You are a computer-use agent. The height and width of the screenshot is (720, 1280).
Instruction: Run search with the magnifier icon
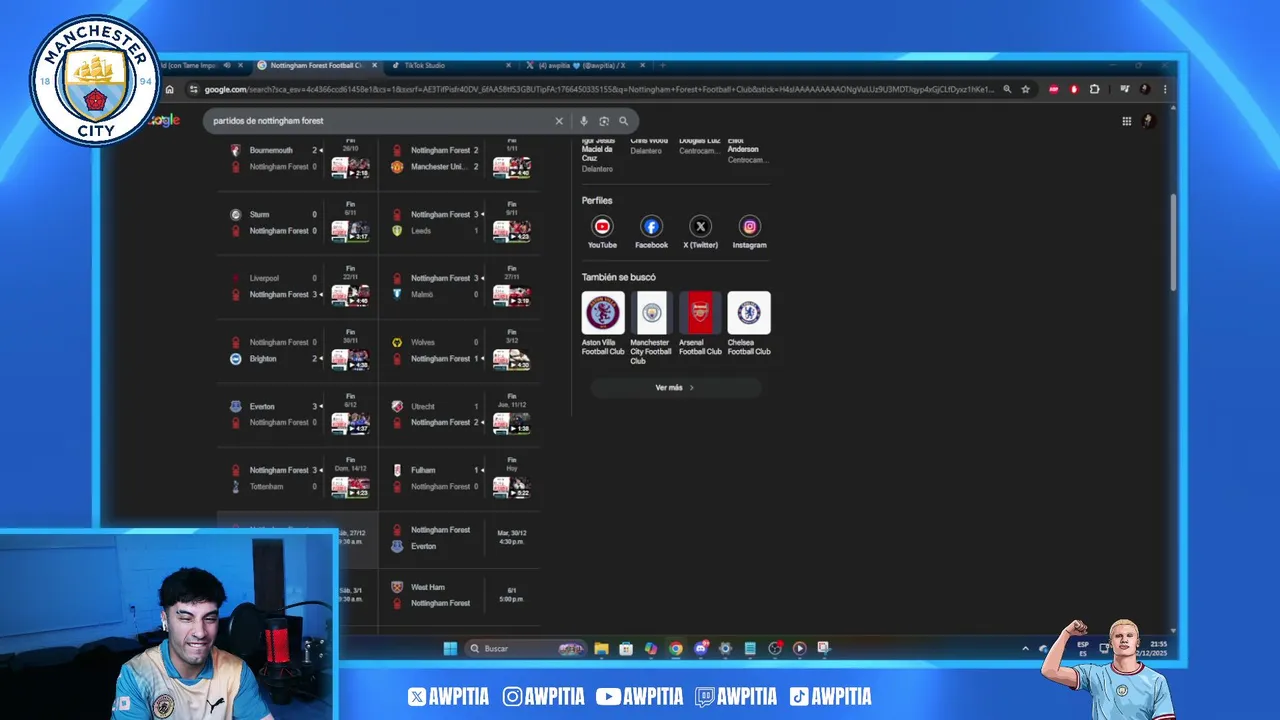click(x=623, y=121)
